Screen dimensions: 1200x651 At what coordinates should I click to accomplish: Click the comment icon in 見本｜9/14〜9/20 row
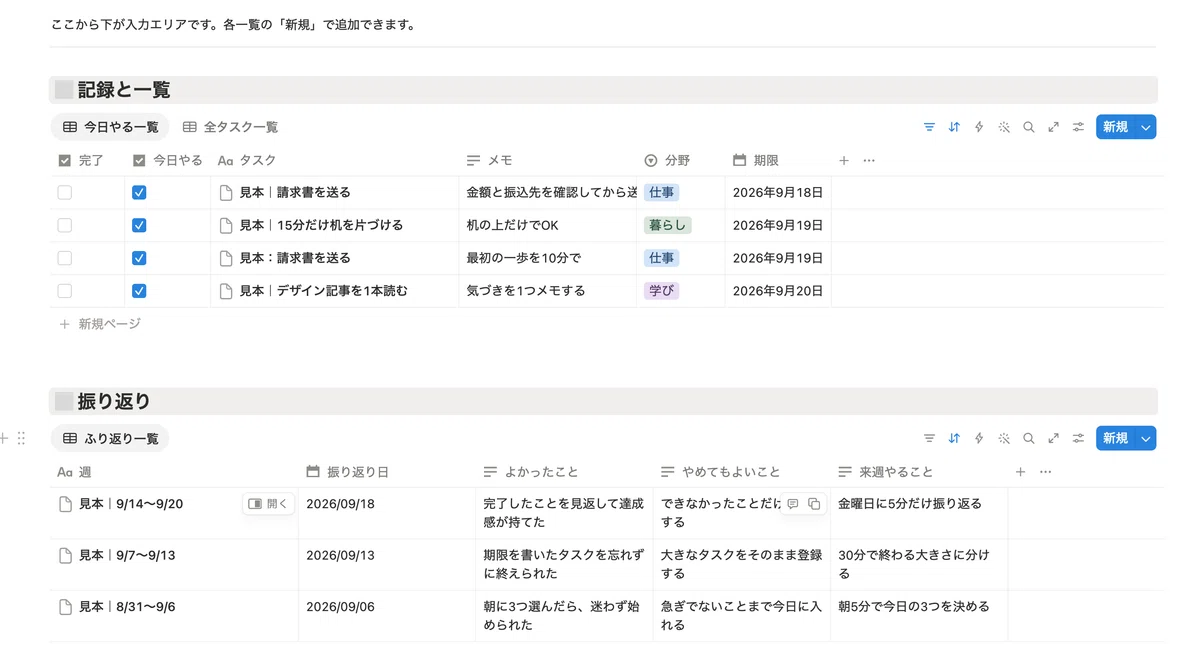click(793, 504)
